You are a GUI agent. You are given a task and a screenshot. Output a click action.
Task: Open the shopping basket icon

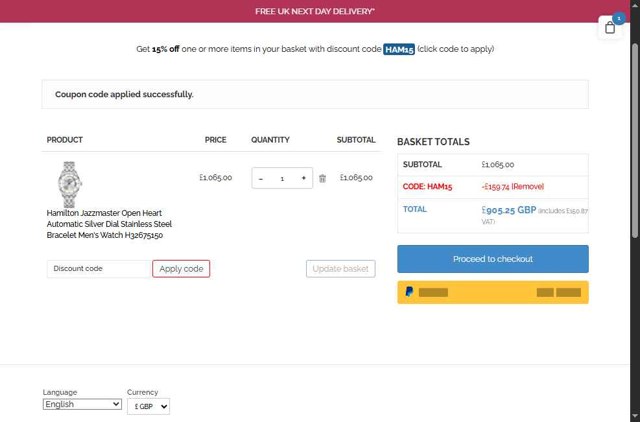point(610,28)
